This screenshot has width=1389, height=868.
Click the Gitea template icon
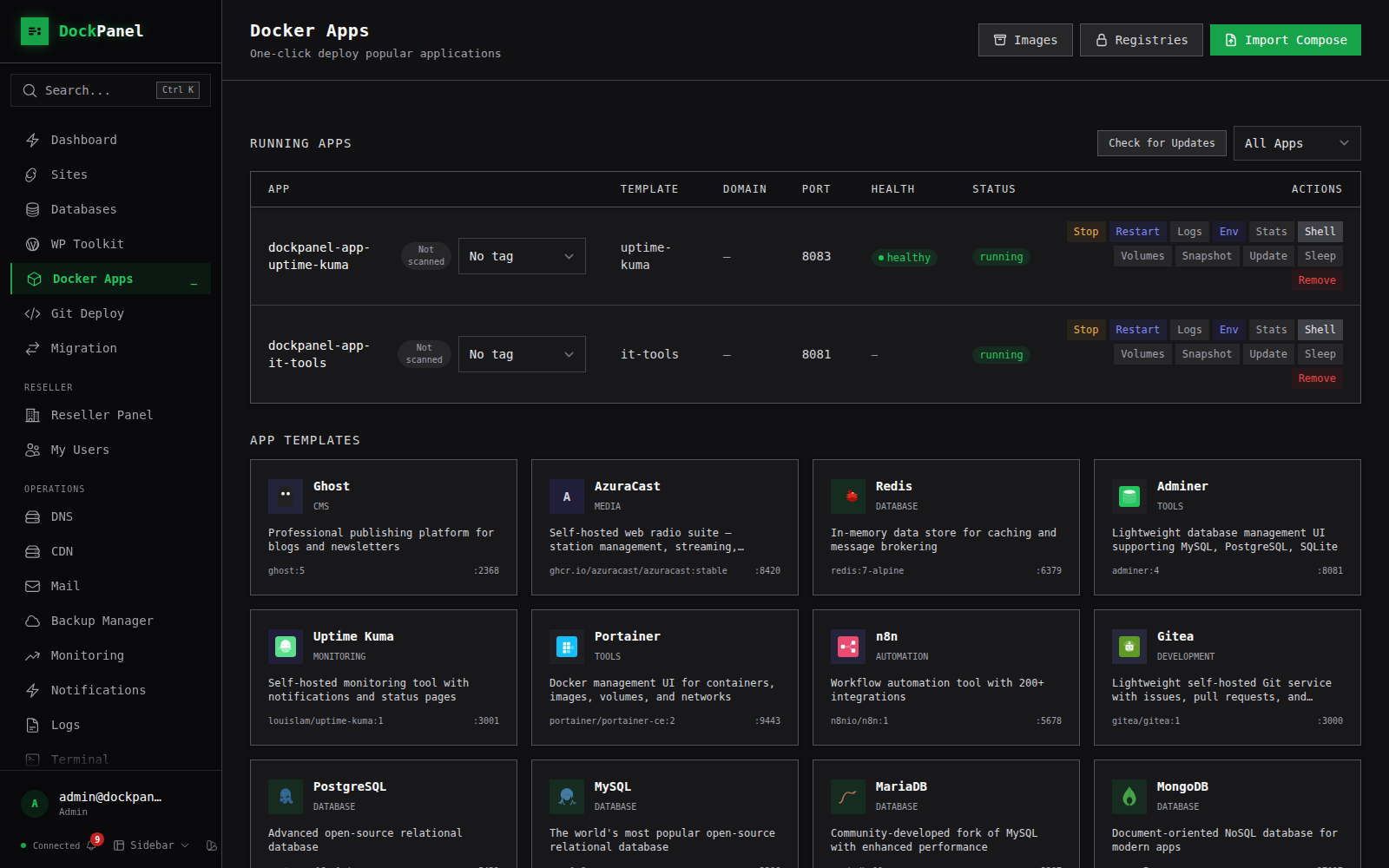[x=1129, y=647]
